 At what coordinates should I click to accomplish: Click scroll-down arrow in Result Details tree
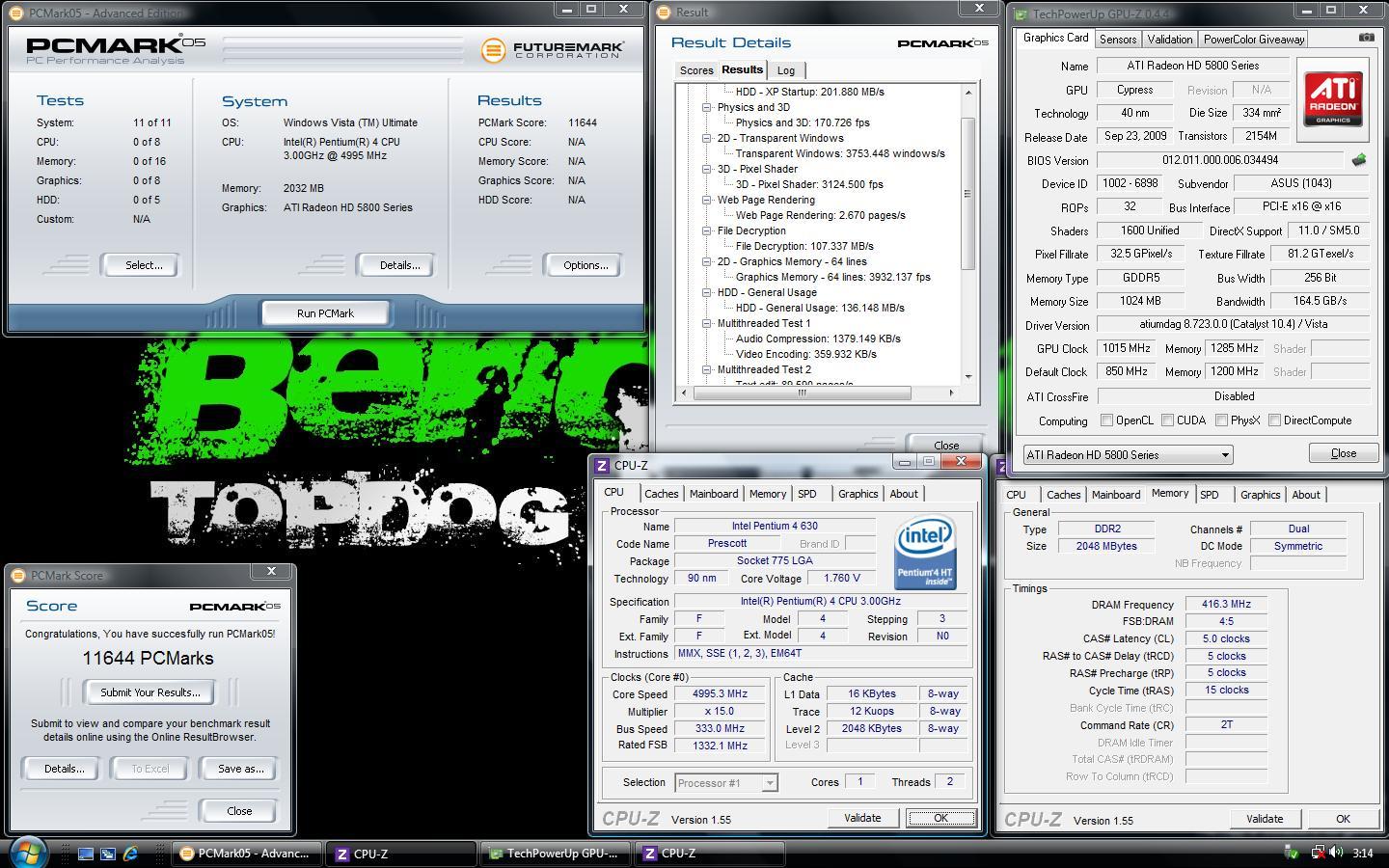click(968, 377)
